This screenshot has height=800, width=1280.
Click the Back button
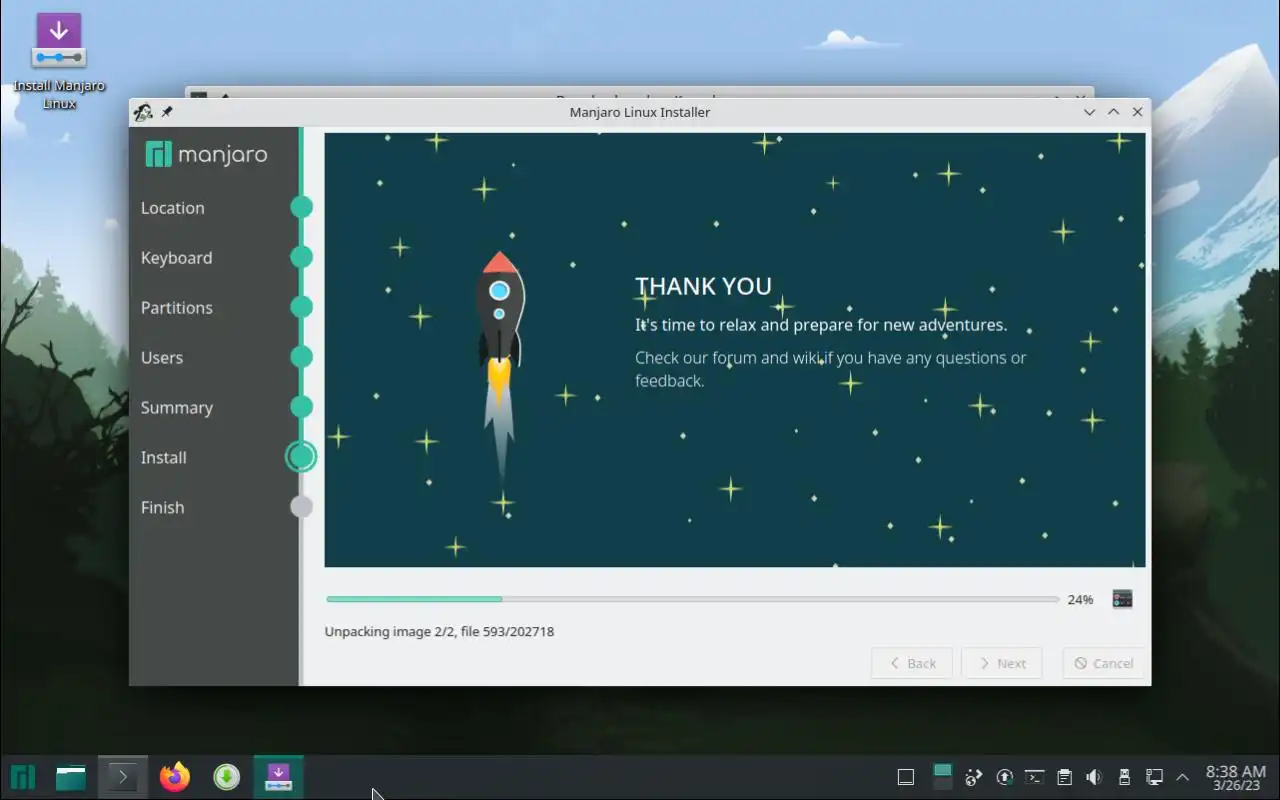pos(911,663)
